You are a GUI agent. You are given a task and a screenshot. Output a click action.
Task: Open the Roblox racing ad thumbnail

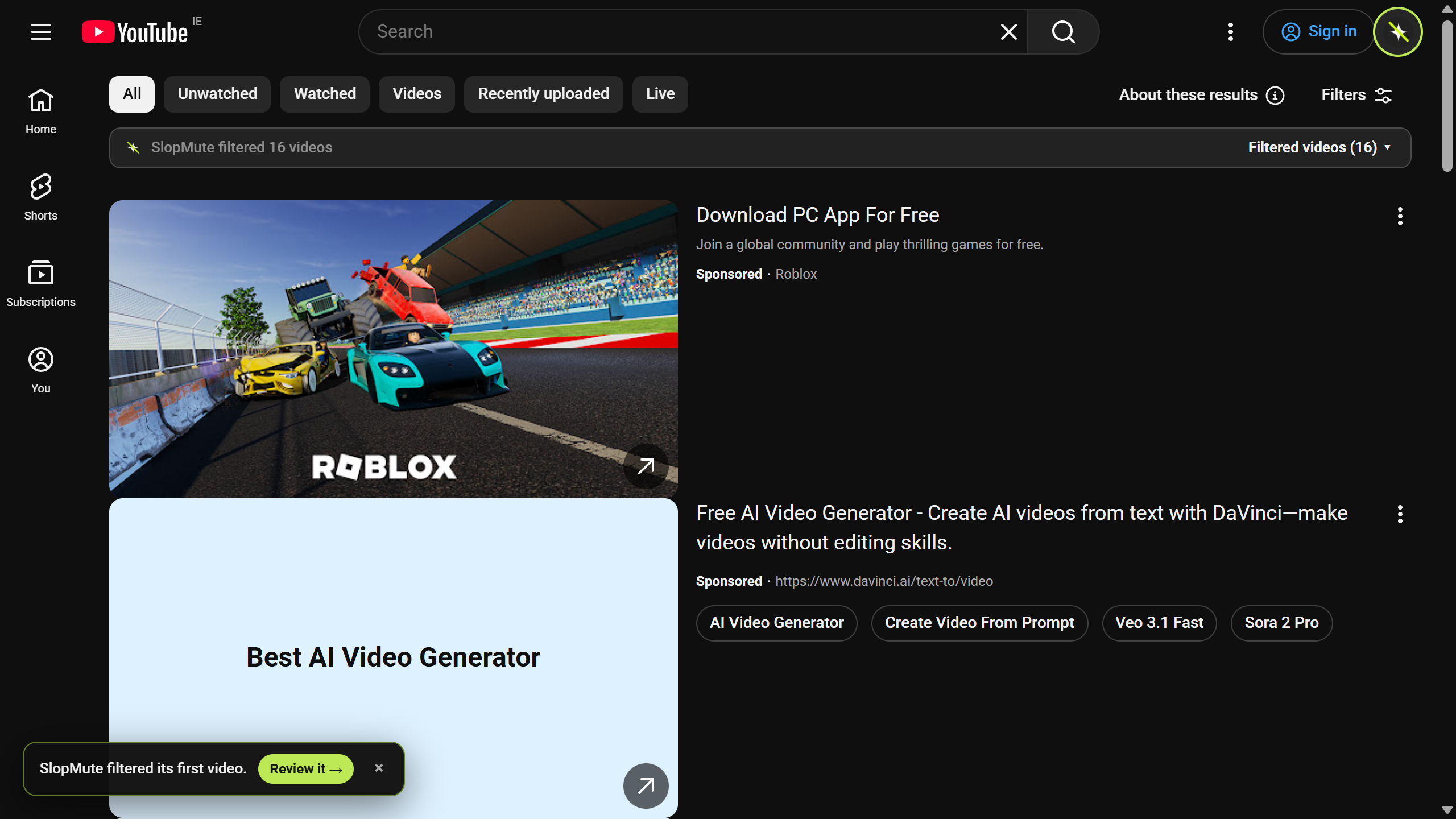pos(394,349)
